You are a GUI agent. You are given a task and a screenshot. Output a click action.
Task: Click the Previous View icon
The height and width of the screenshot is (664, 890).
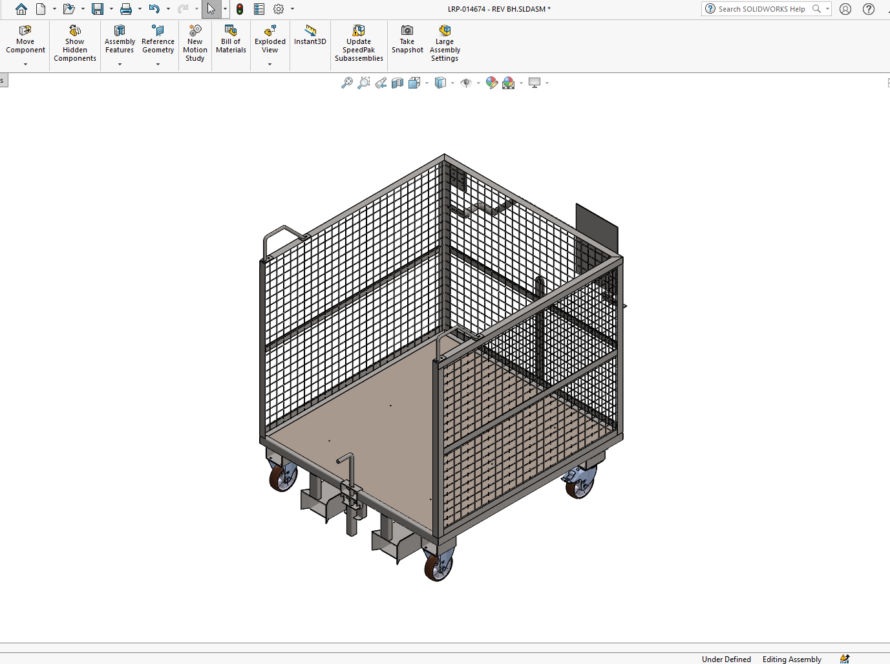point(381,83)
